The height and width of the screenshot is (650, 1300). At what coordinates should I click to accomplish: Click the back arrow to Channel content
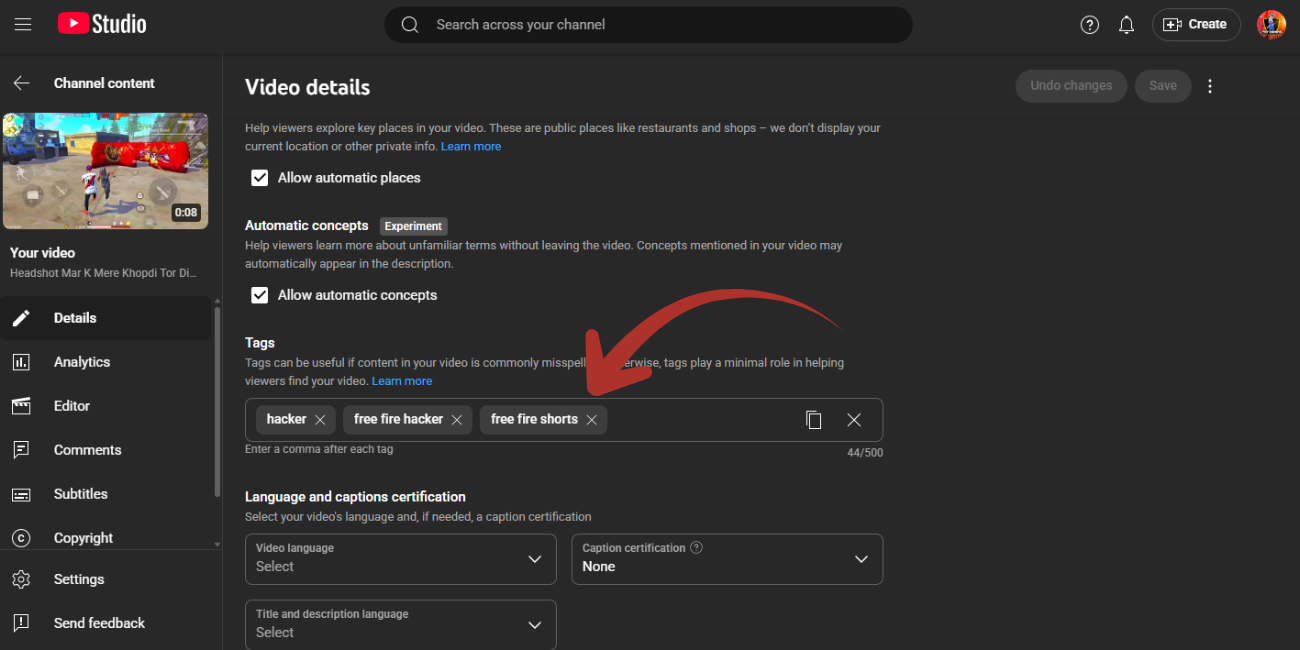click(21, 83)
